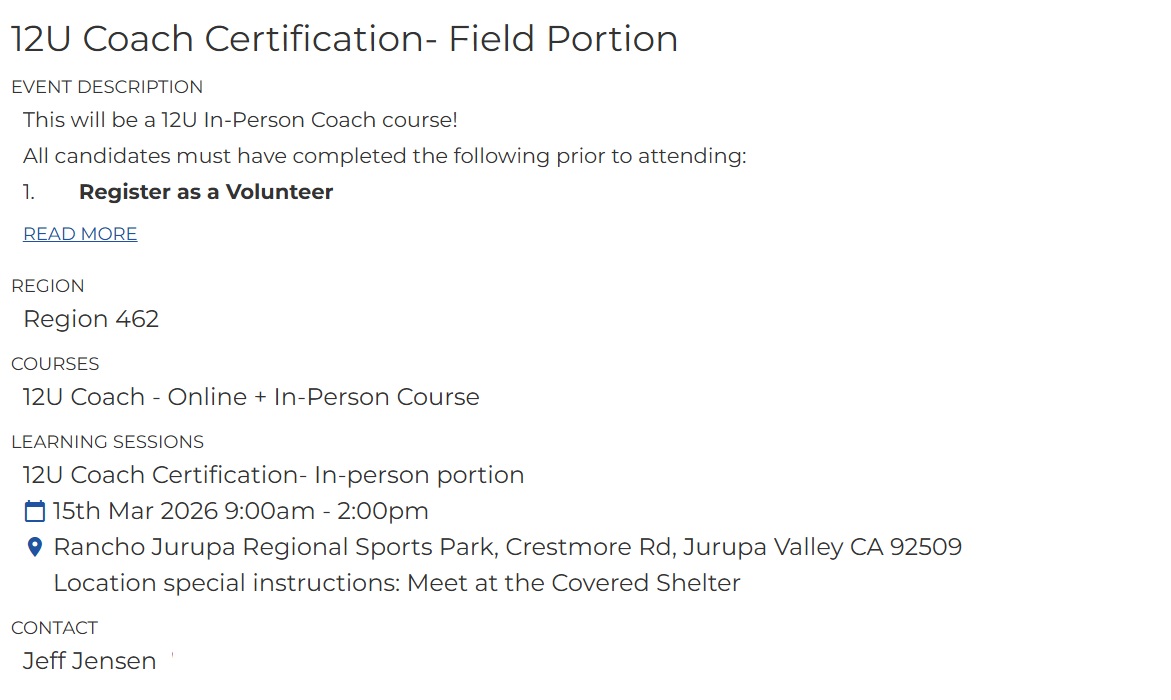Click the EVENT DESCRIPTION heading label
The height and width of the screenshot is (700, 1171).
(x=107, y=87)
